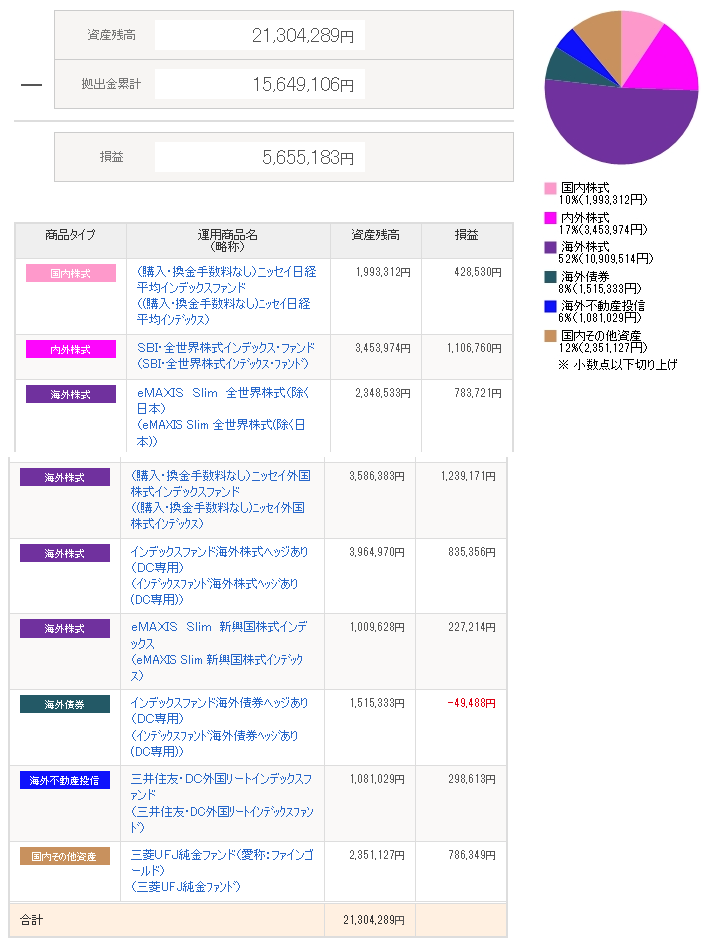Viewport: 702px width, 943px height.
Task: Open 三井住友・DC外国リートインデックスファンド link
Action: click(220, 779)
